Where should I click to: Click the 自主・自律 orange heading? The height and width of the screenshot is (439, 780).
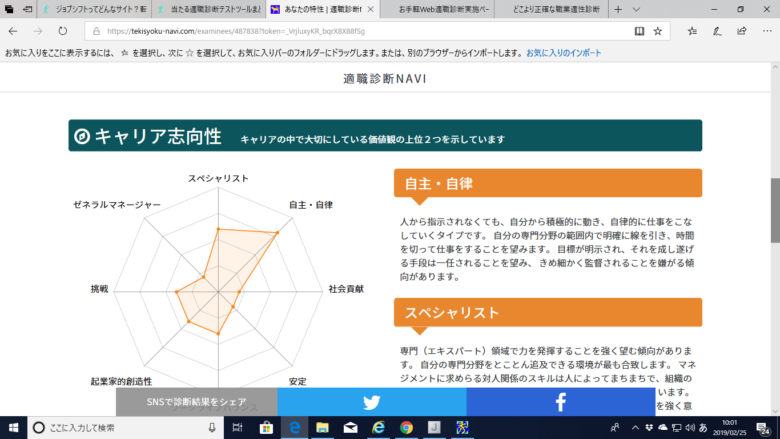coord(548,183)
